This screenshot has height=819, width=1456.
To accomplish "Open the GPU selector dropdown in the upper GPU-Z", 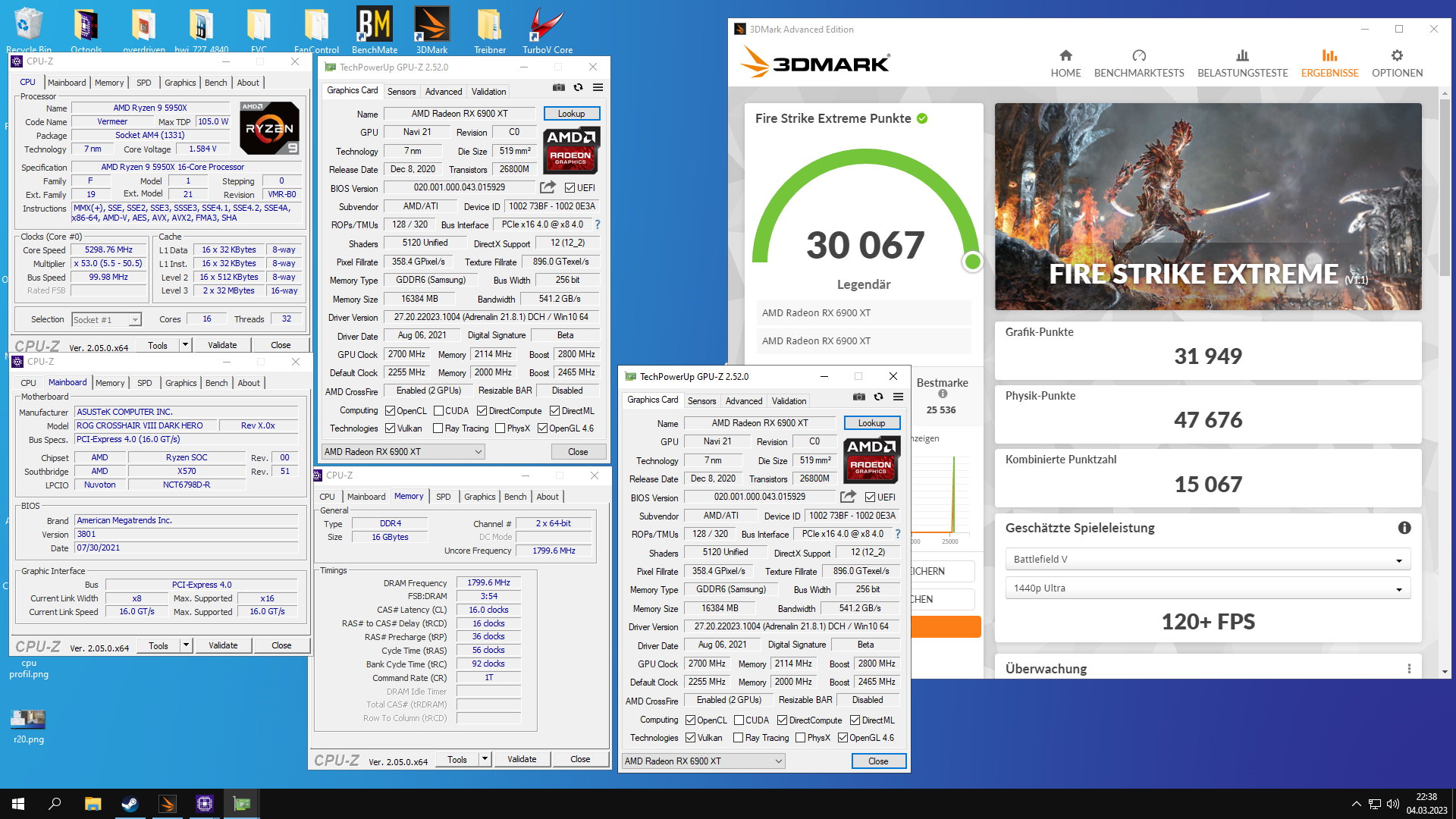I will [x=403, y=451].
